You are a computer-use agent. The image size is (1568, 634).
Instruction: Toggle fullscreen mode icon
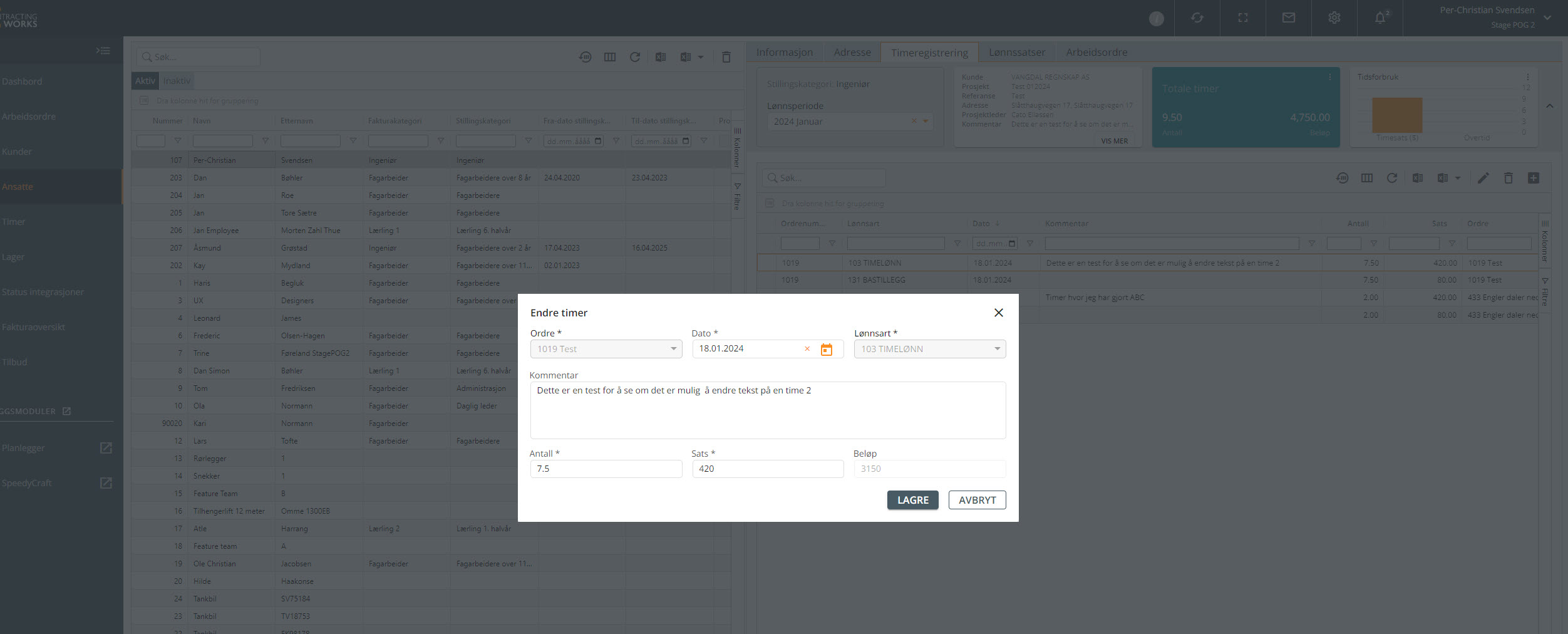coord(1243,18)
